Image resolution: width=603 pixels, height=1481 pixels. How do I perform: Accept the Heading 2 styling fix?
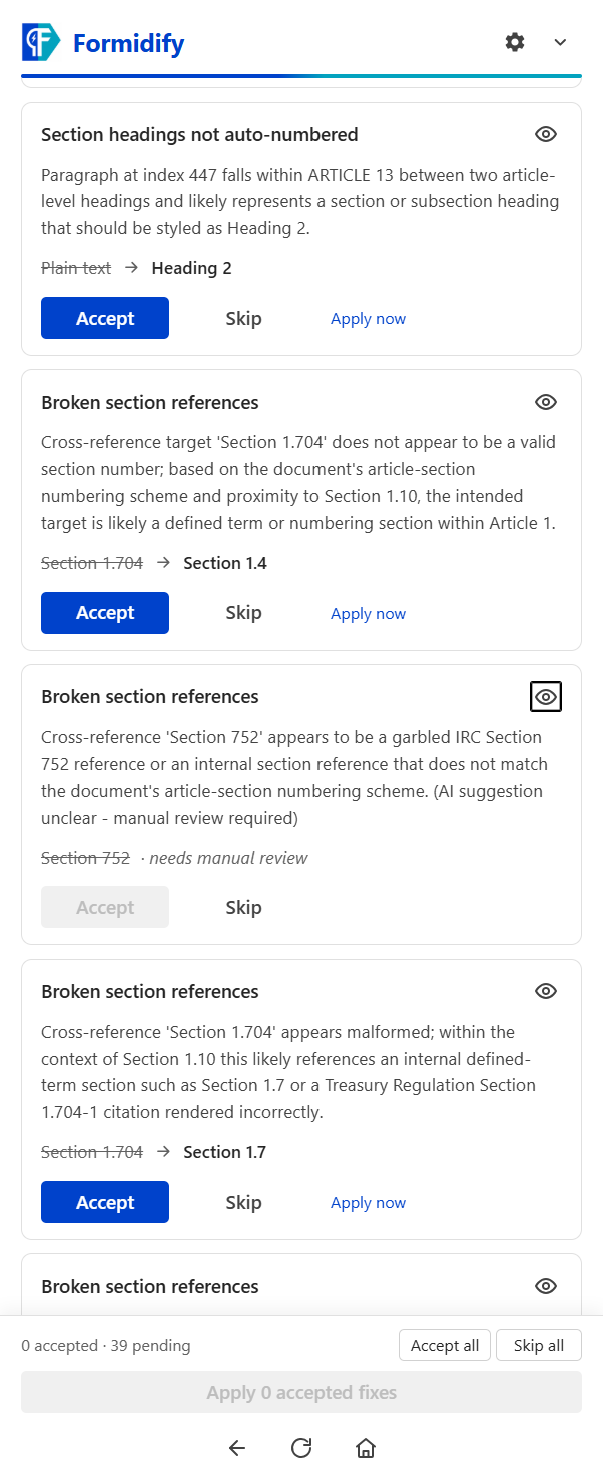pyautogui.click(x=105, y=318)
